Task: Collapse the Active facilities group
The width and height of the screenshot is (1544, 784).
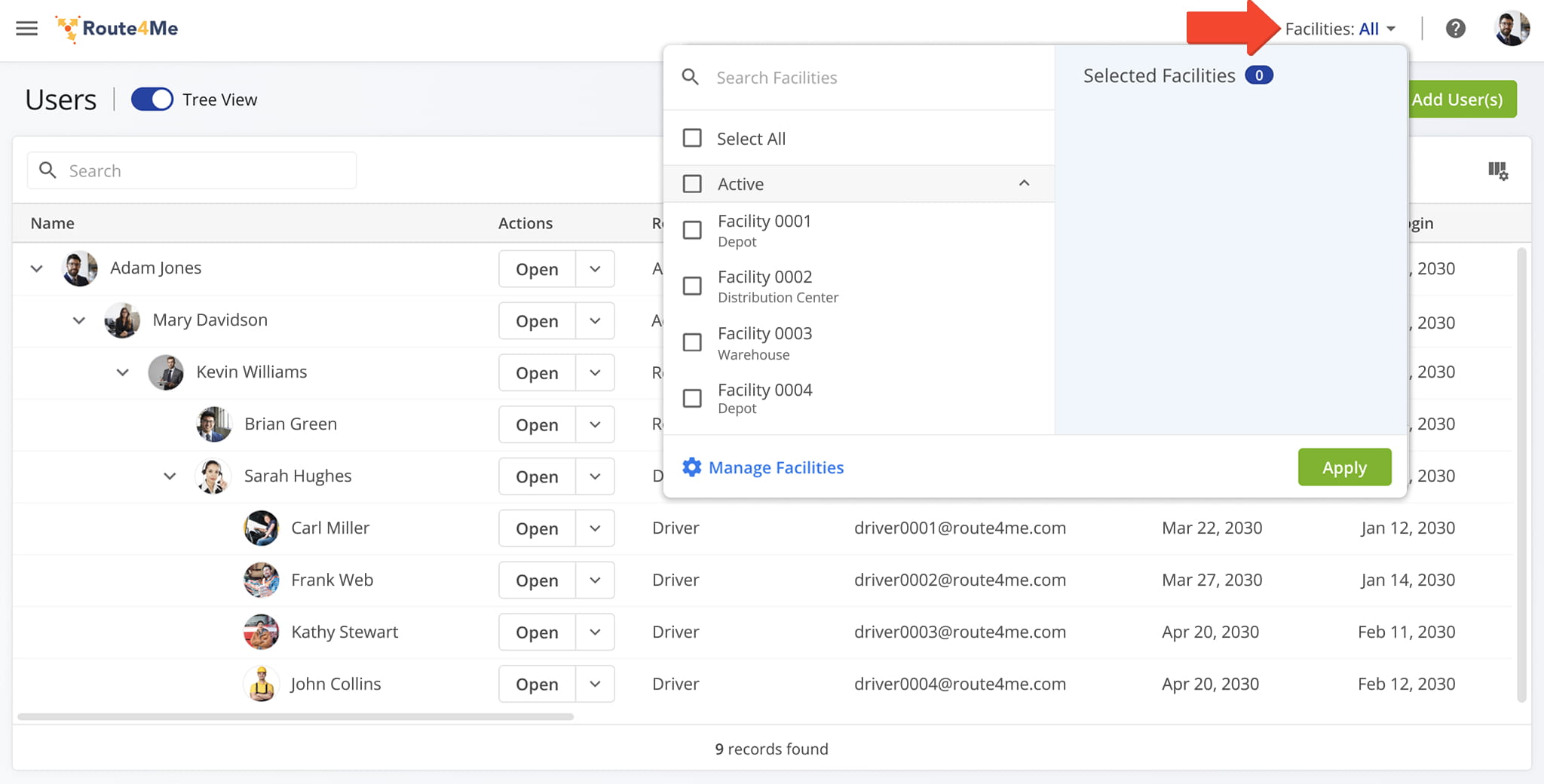Action: [1024, 183]
